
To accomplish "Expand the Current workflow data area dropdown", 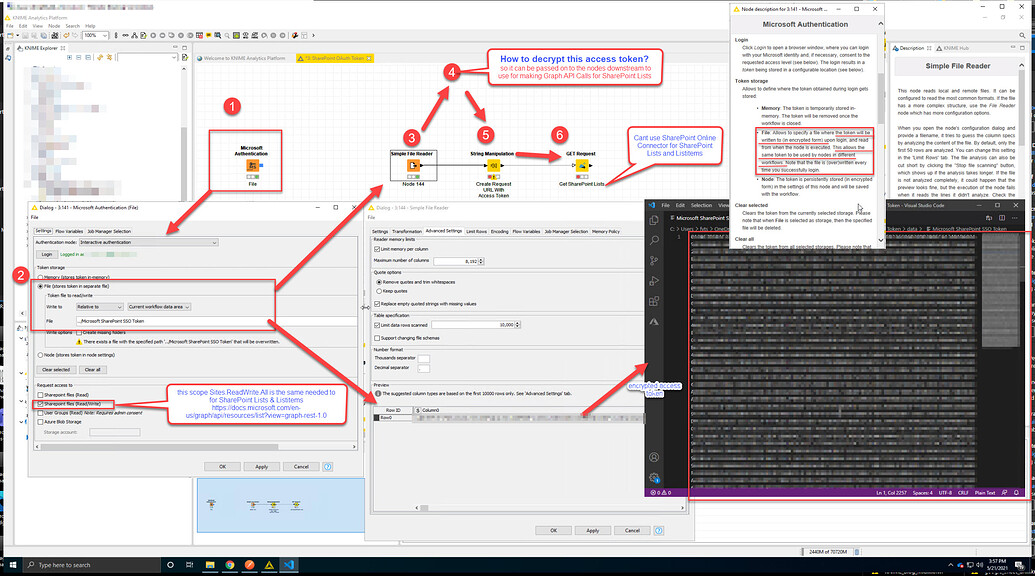I will tap(186, 308).
